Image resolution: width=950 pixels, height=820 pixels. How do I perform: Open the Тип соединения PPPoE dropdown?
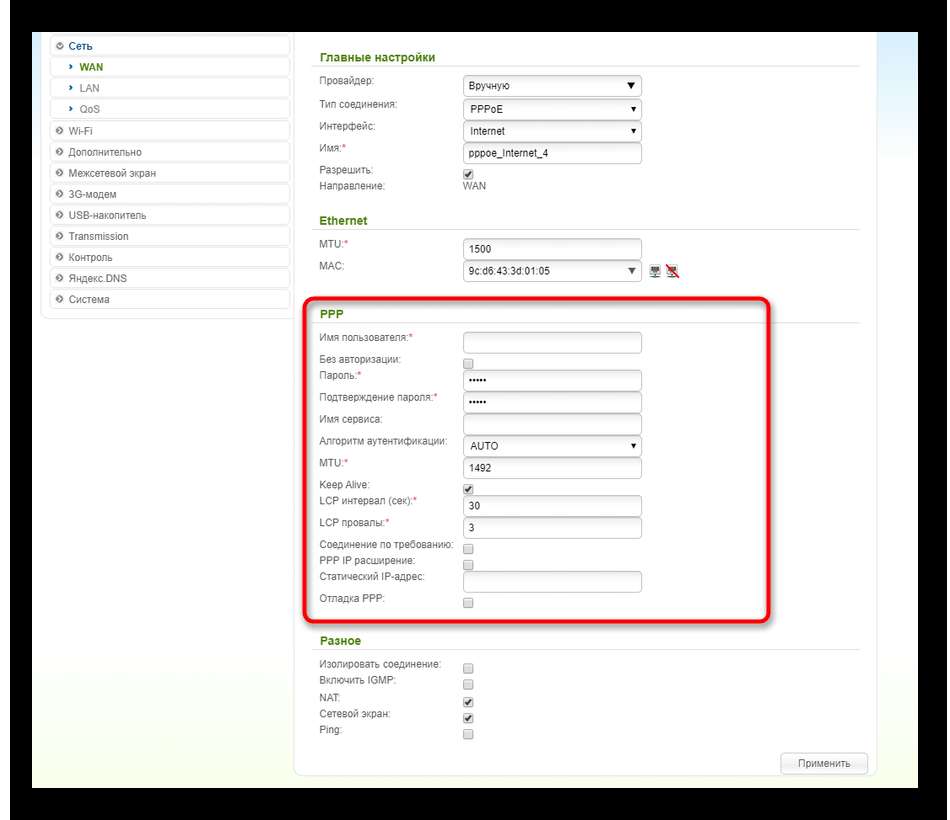click(552, 109)
